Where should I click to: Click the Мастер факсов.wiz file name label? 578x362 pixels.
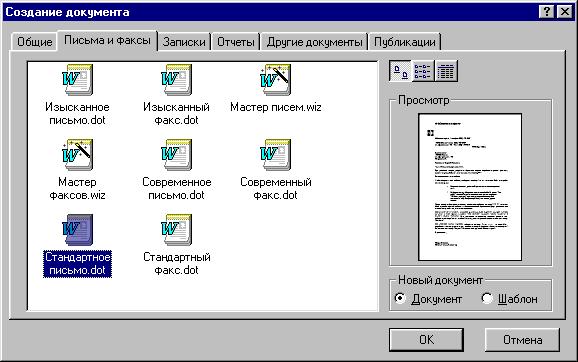click(77, 188)
